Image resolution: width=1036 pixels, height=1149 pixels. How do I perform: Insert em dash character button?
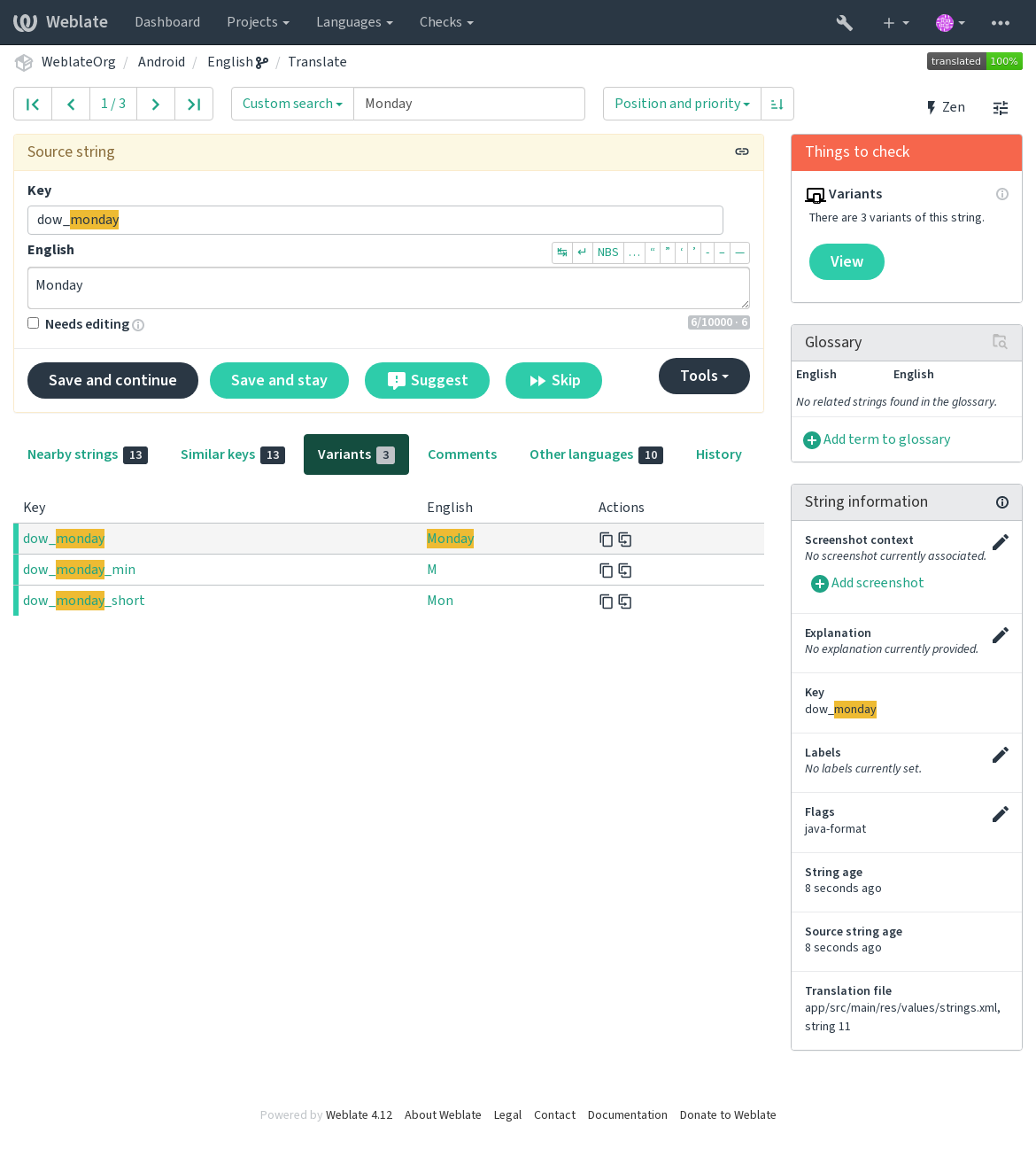point(739,252)
